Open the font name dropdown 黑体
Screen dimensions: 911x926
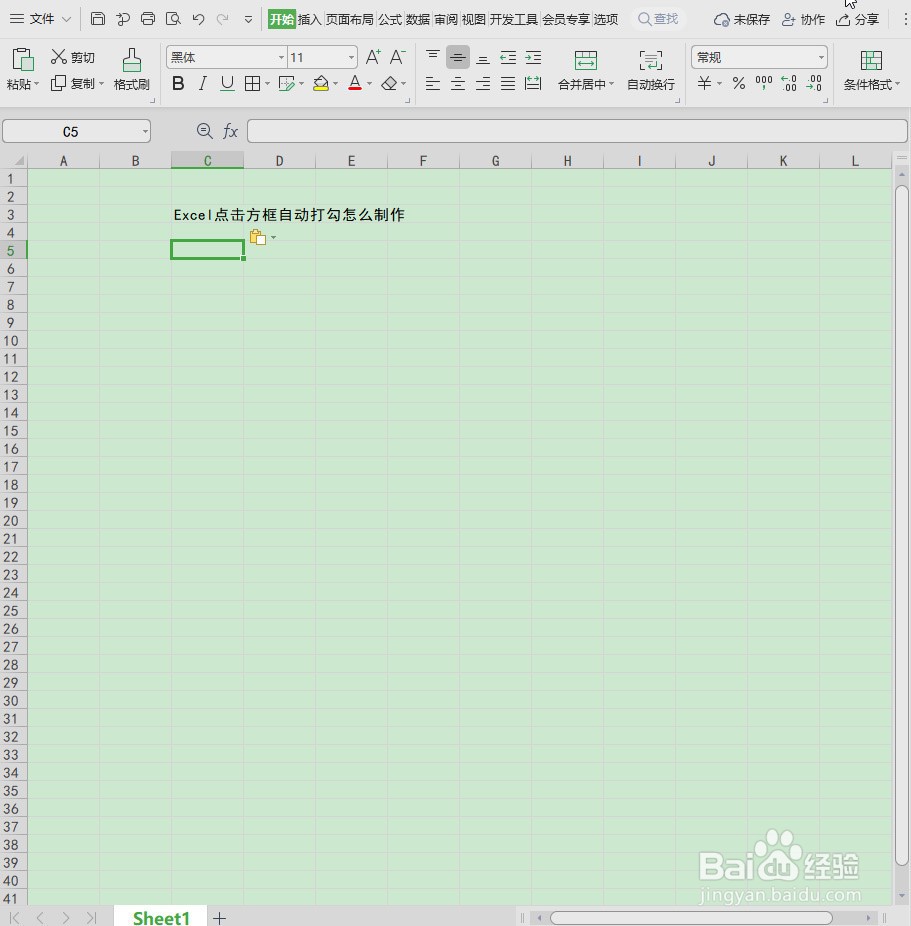pyautogui.click(x=282, y=58)
